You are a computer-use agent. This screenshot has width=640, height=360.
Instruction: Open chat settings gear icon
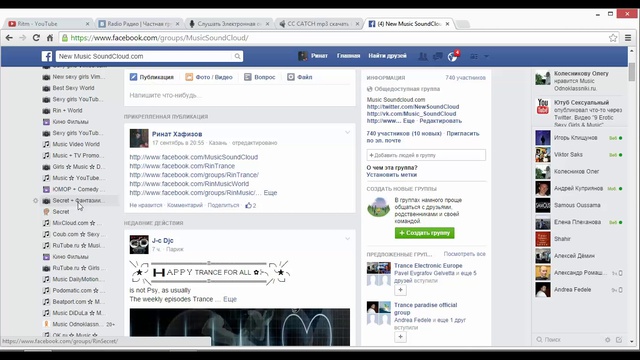tap(607, 340)
